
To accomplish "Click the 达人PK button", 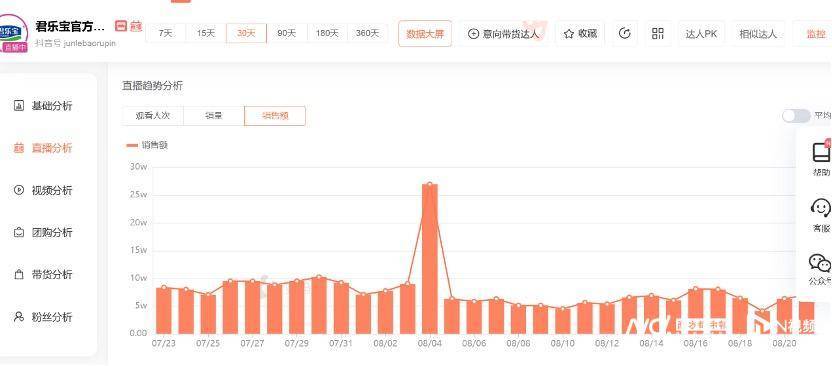I will (x=701, y=34).
